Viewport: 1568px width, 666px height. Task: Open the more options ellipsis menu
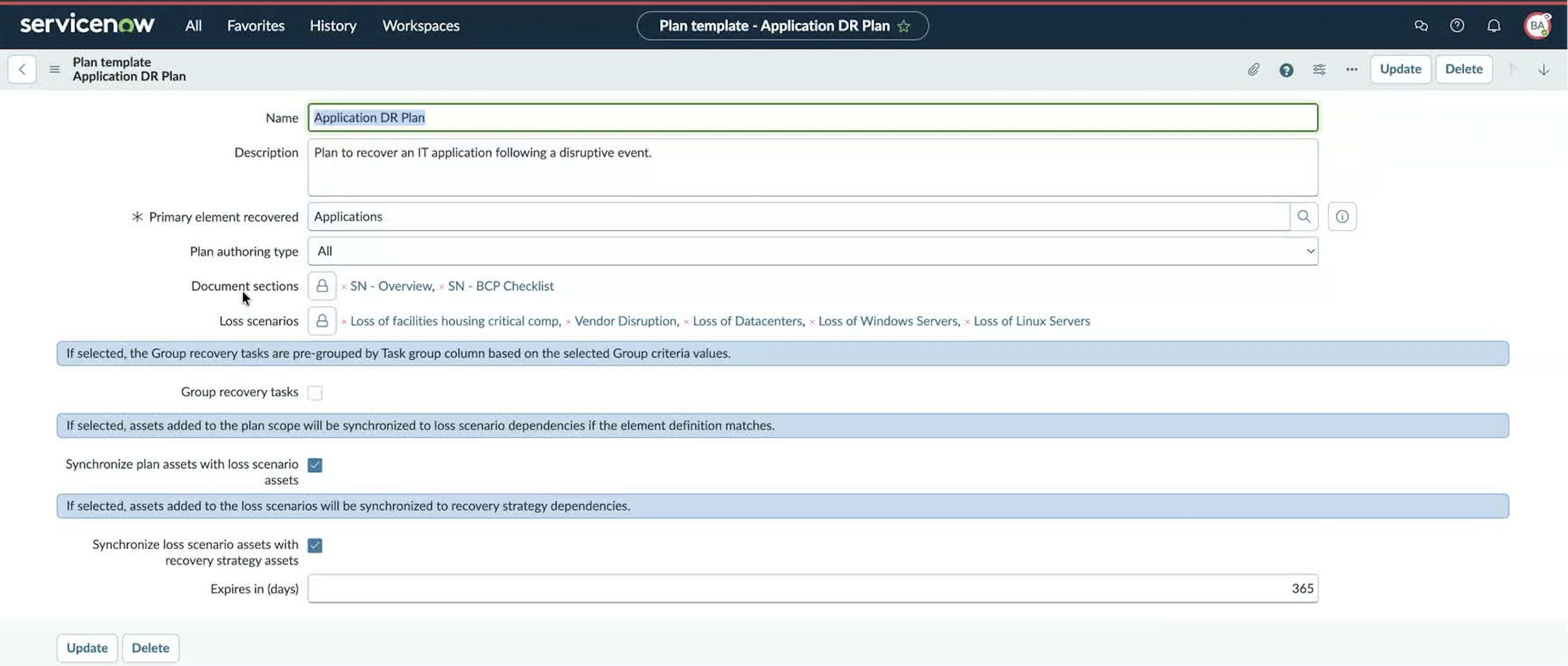pyautogui.click(x=1352, y=69)
